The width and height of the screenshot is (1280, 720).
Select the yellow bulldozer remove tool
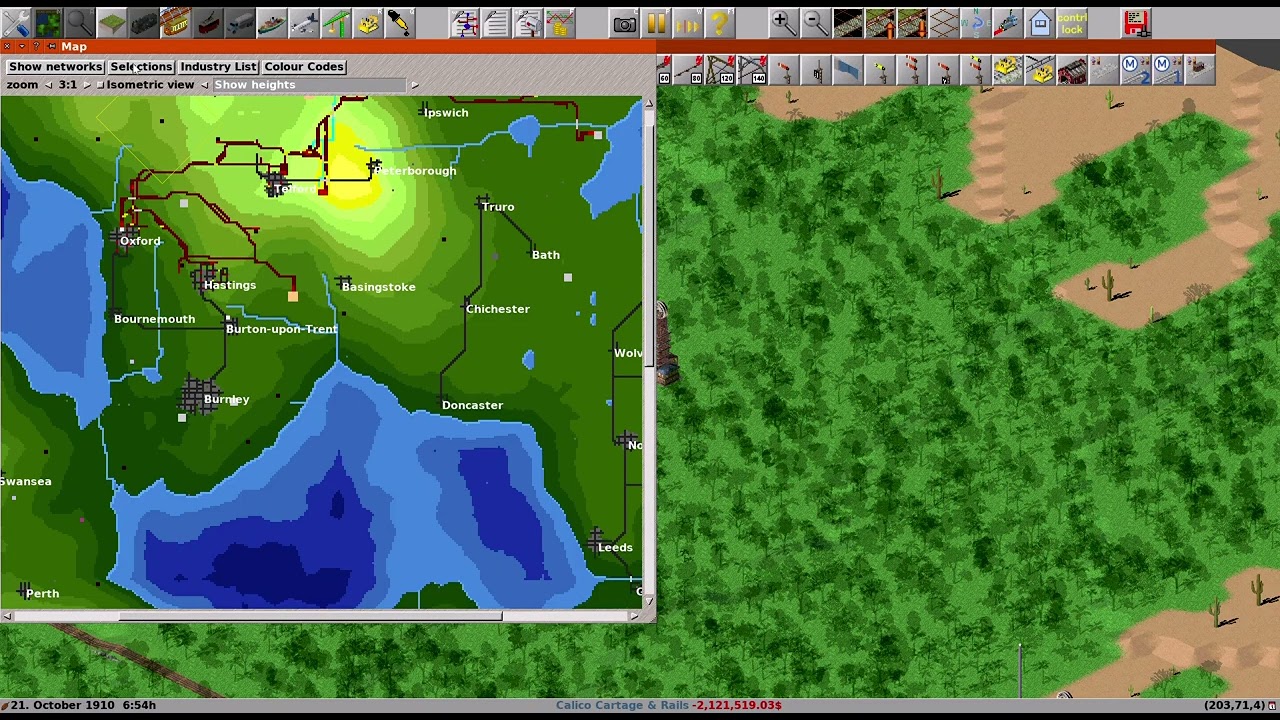point(368,22)
